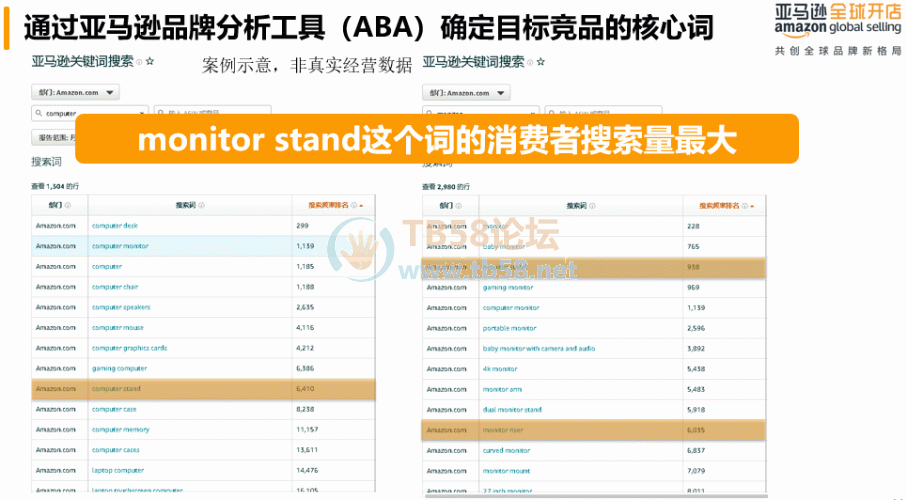Open the curved monitor search term
The image size is (907, 500).
point(506,451)
